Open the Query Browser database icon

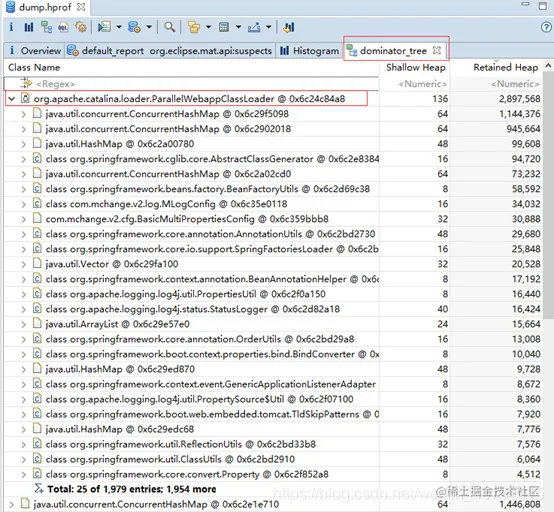[134, 27]
